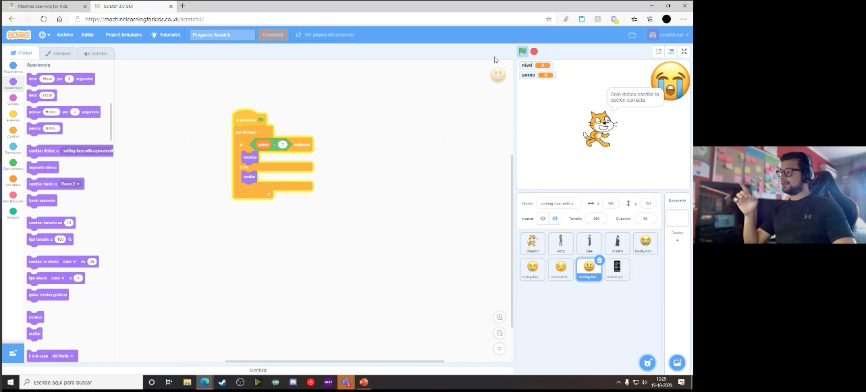Screen dimensions: 866x392
Task: Open layer dropdown in ir a capa block
Action: [x=62, y=356]
